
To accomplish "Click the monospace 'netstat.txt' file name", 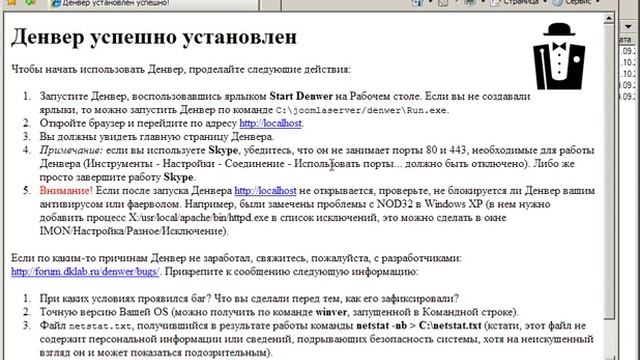I will click(100, 326).
